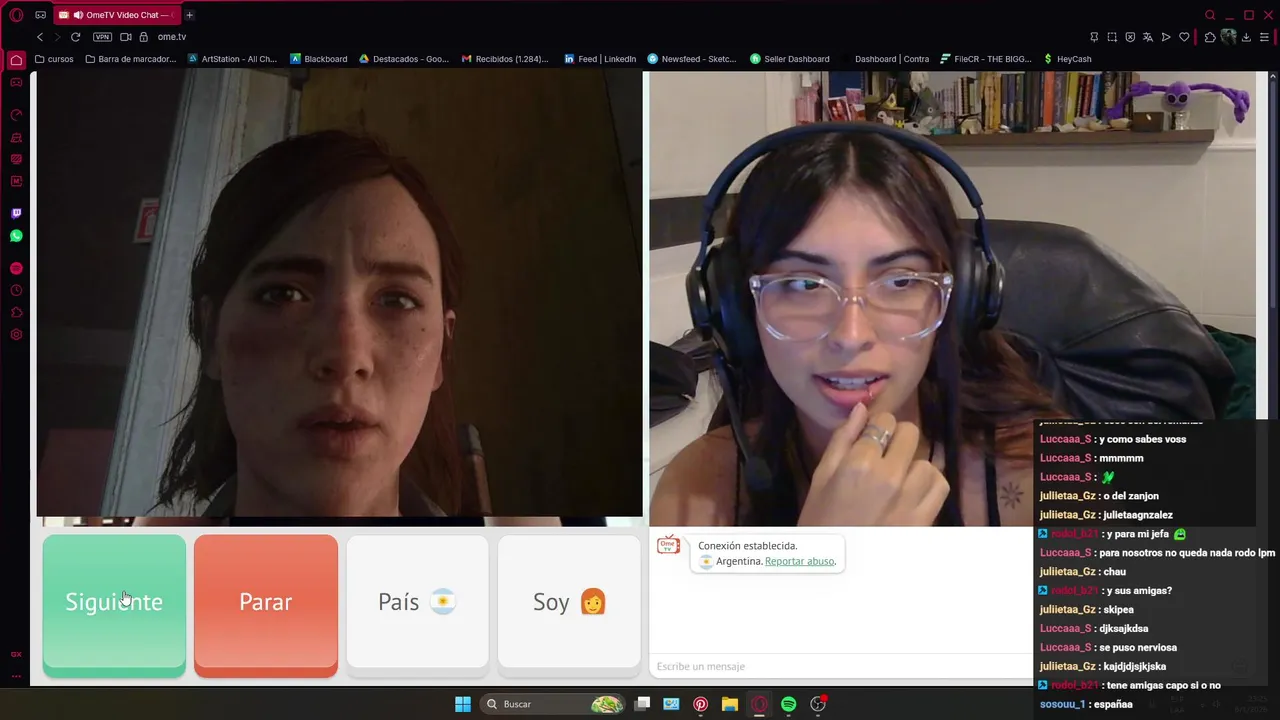Open Destacados Google Drive bookmark
Screen dimensions: 1280x720
tap(404, 59)
